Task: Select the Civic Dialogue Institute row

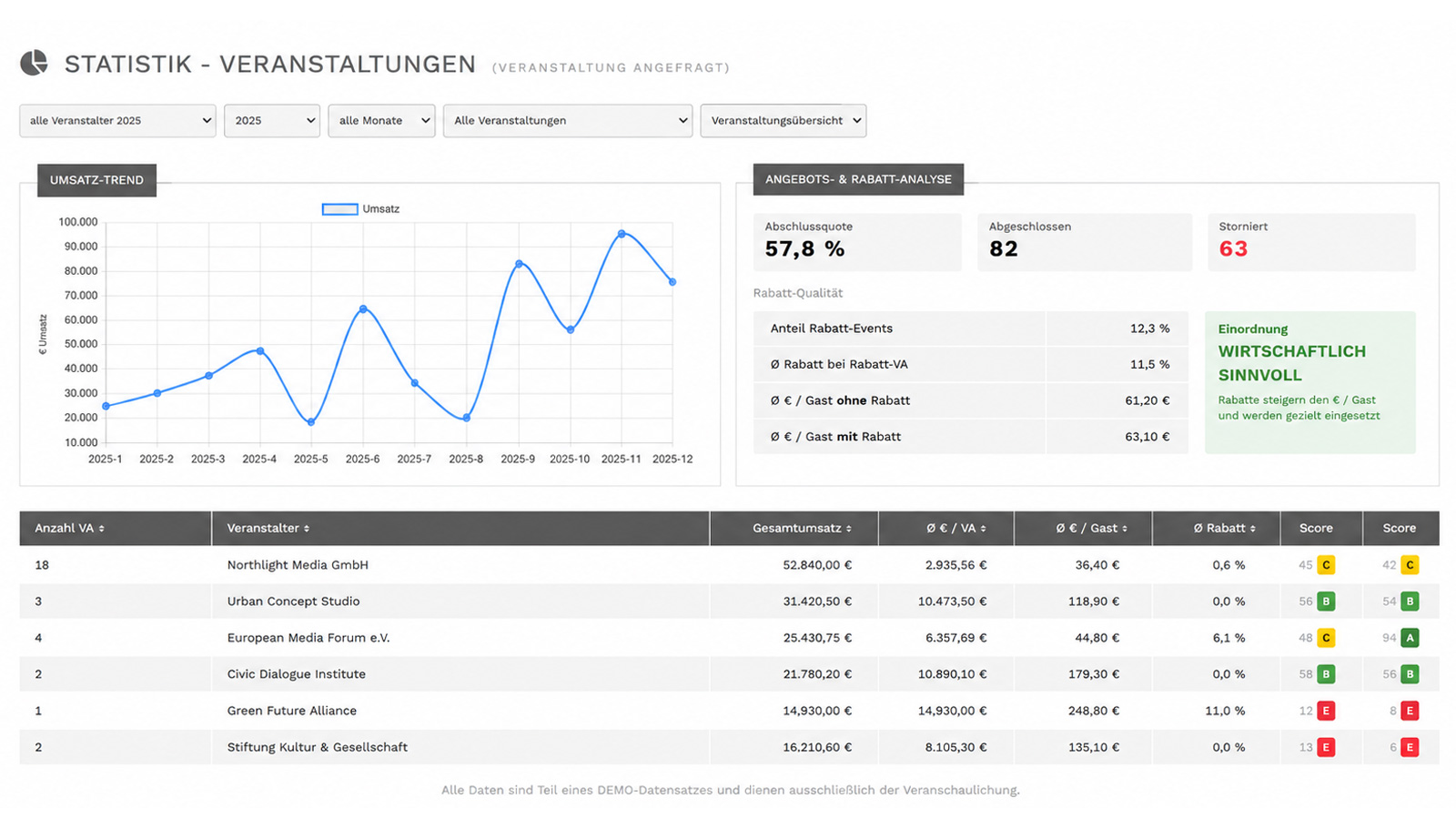Action: pyautogui.click(x=729, y=674)
